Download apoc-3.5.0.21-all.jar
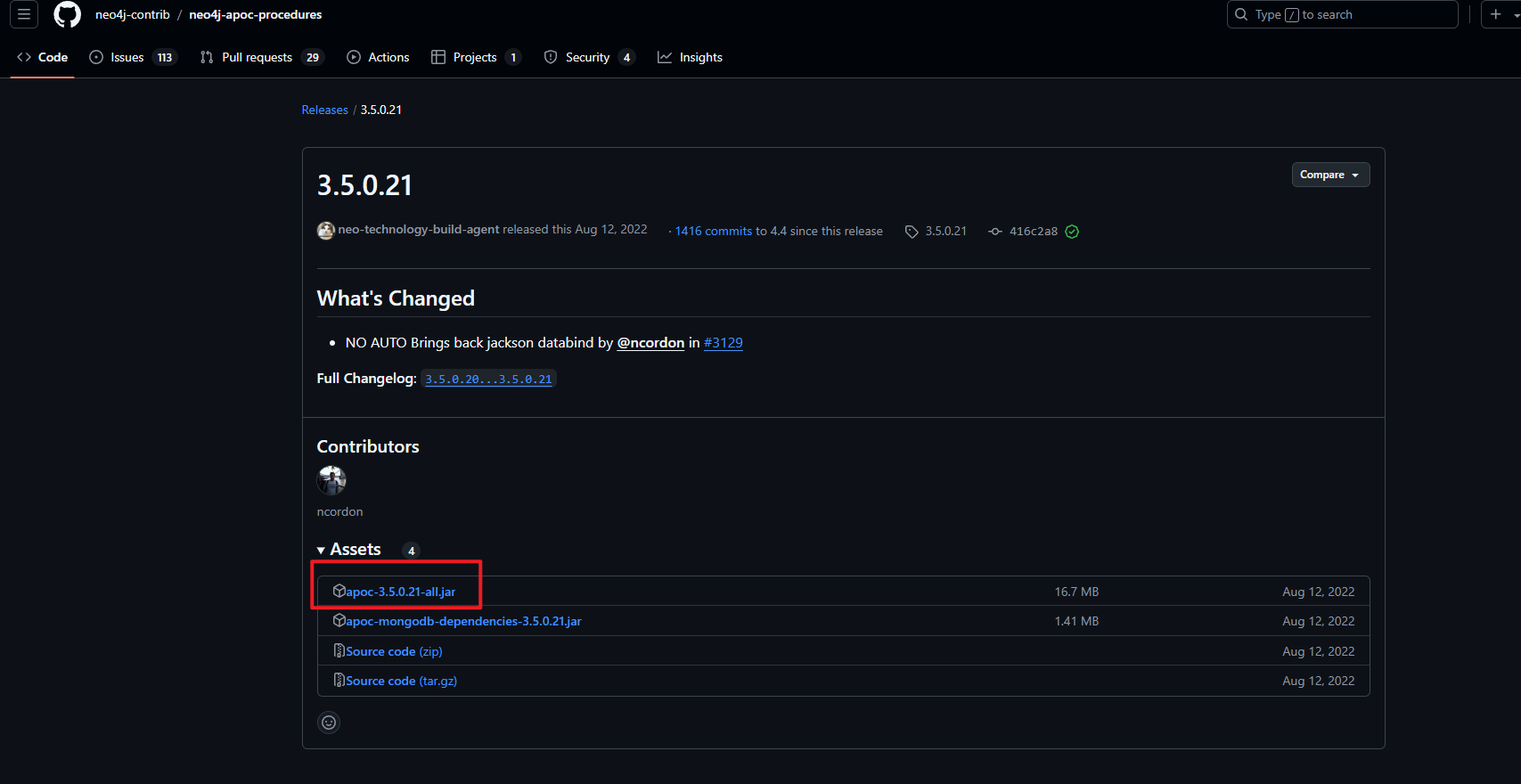Image resolution: width=1521 pixels, height=784 pixels. pyautogui.click(x=401, y=592)
